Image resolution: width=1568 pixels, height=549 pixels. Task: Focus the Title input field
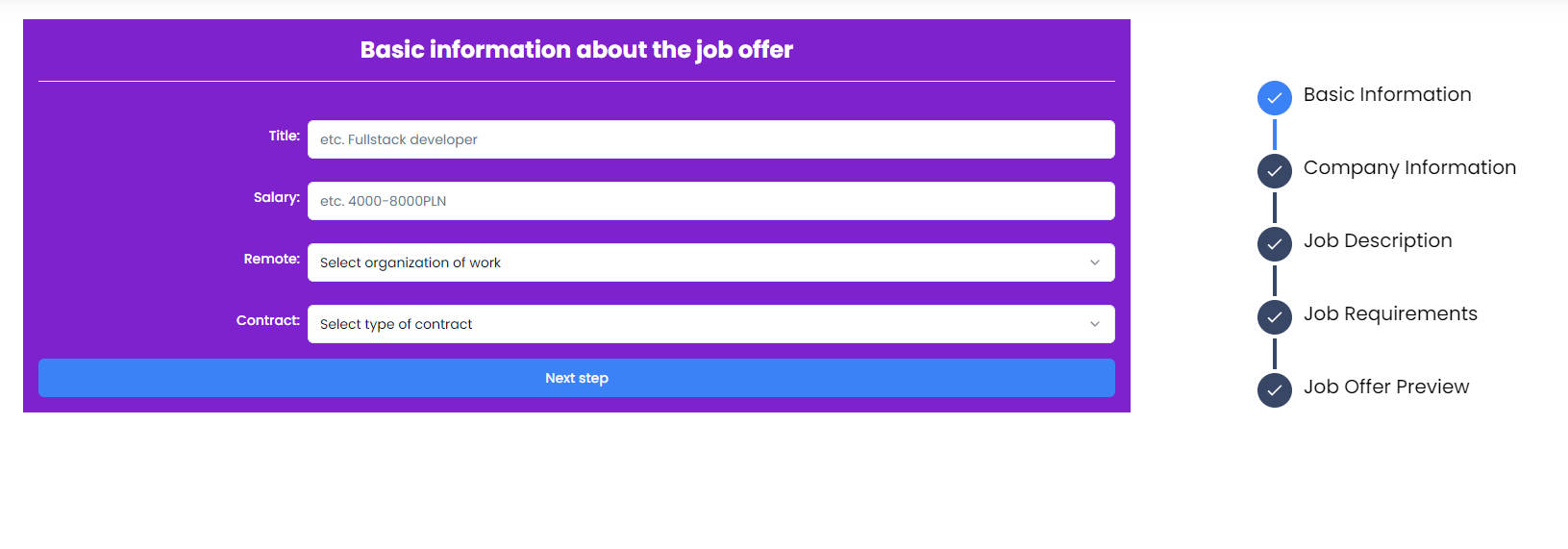[x=710, y=139]
